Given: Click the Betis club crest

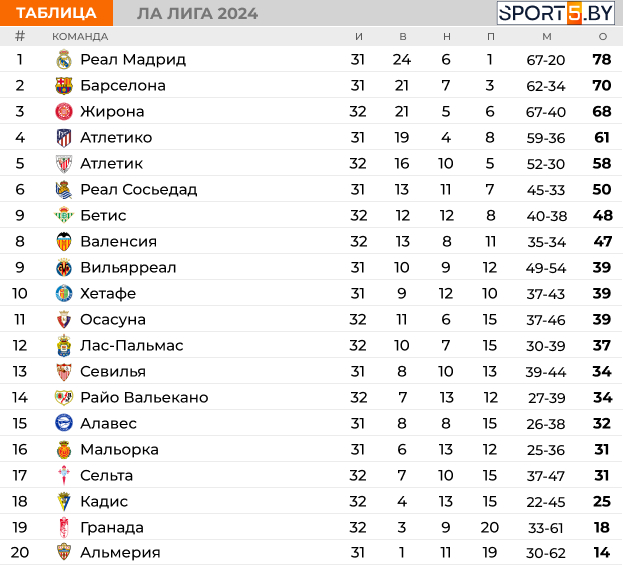Looking at the screenshot, I should (64, 216).
